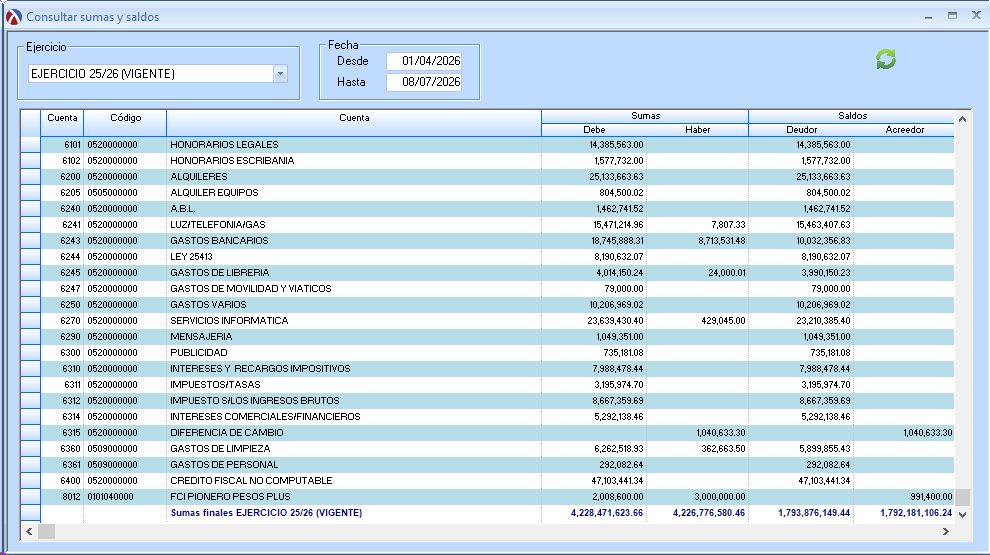The image size is (990, 555).
Task: Click the Acreedor column header
Action: click(904, 129)
